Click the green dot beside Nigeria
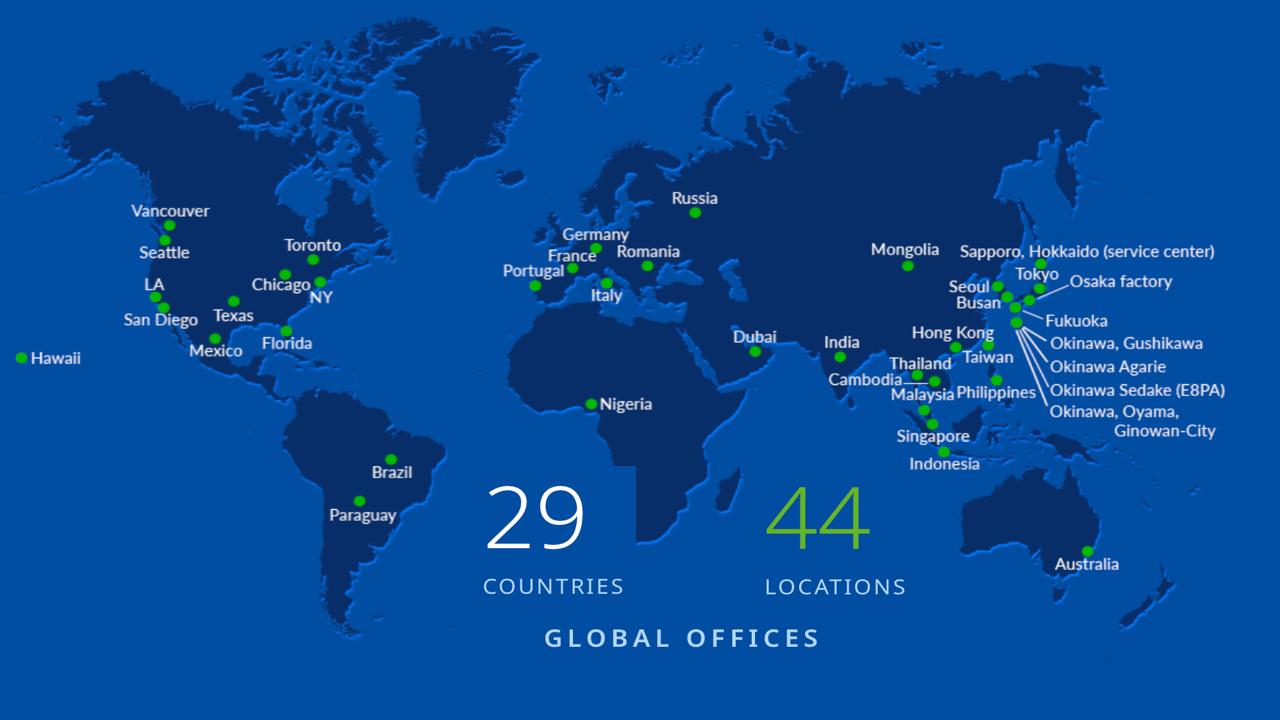 click(x=591, y=404)
